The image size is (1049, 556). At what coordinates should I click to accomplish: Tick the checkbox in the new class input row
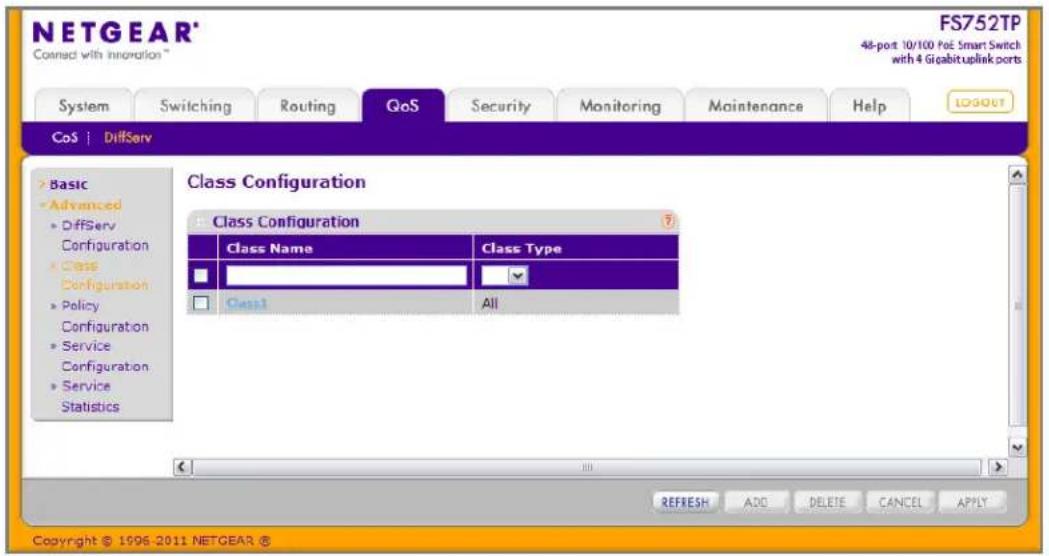coord(201,276)
